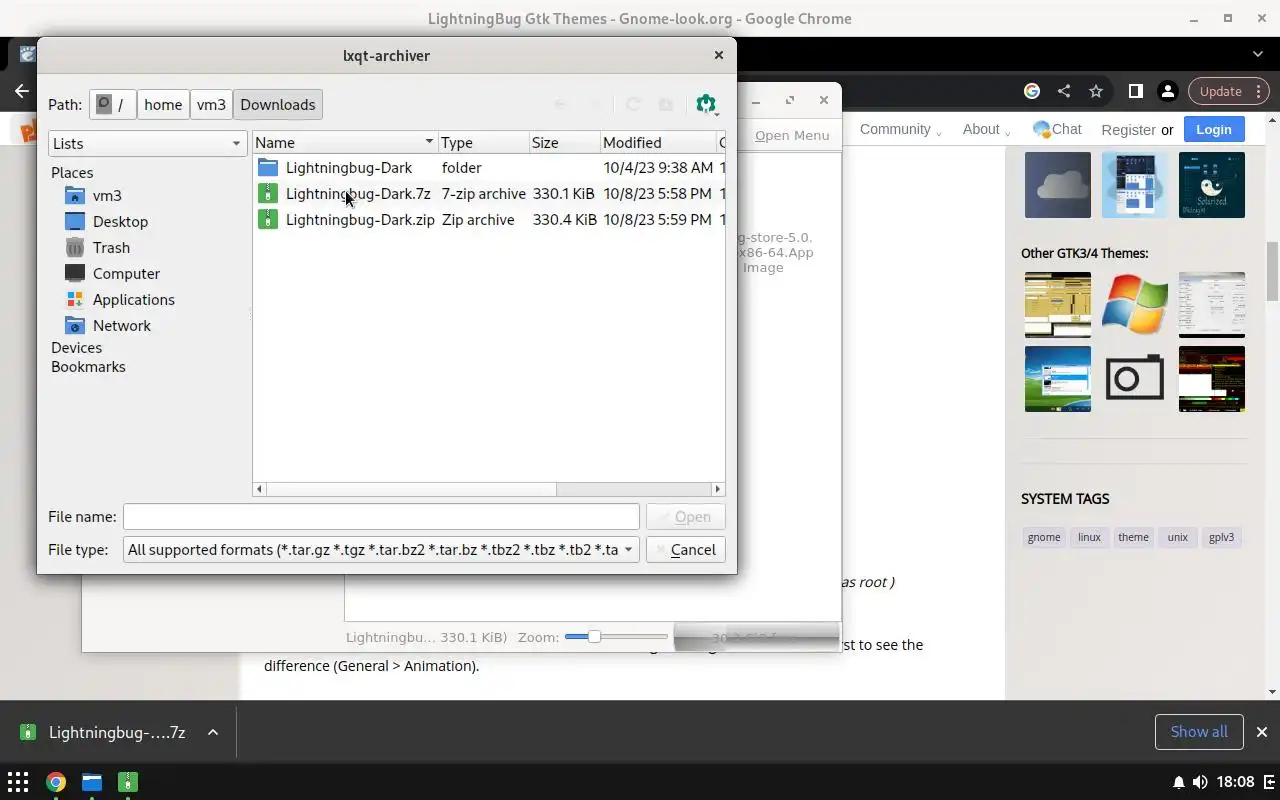Image resolution: width=1280 pixels, height=800 pixels.
Task: Click the Lightningbug-Dark folder icon
Action: [267, 167]
